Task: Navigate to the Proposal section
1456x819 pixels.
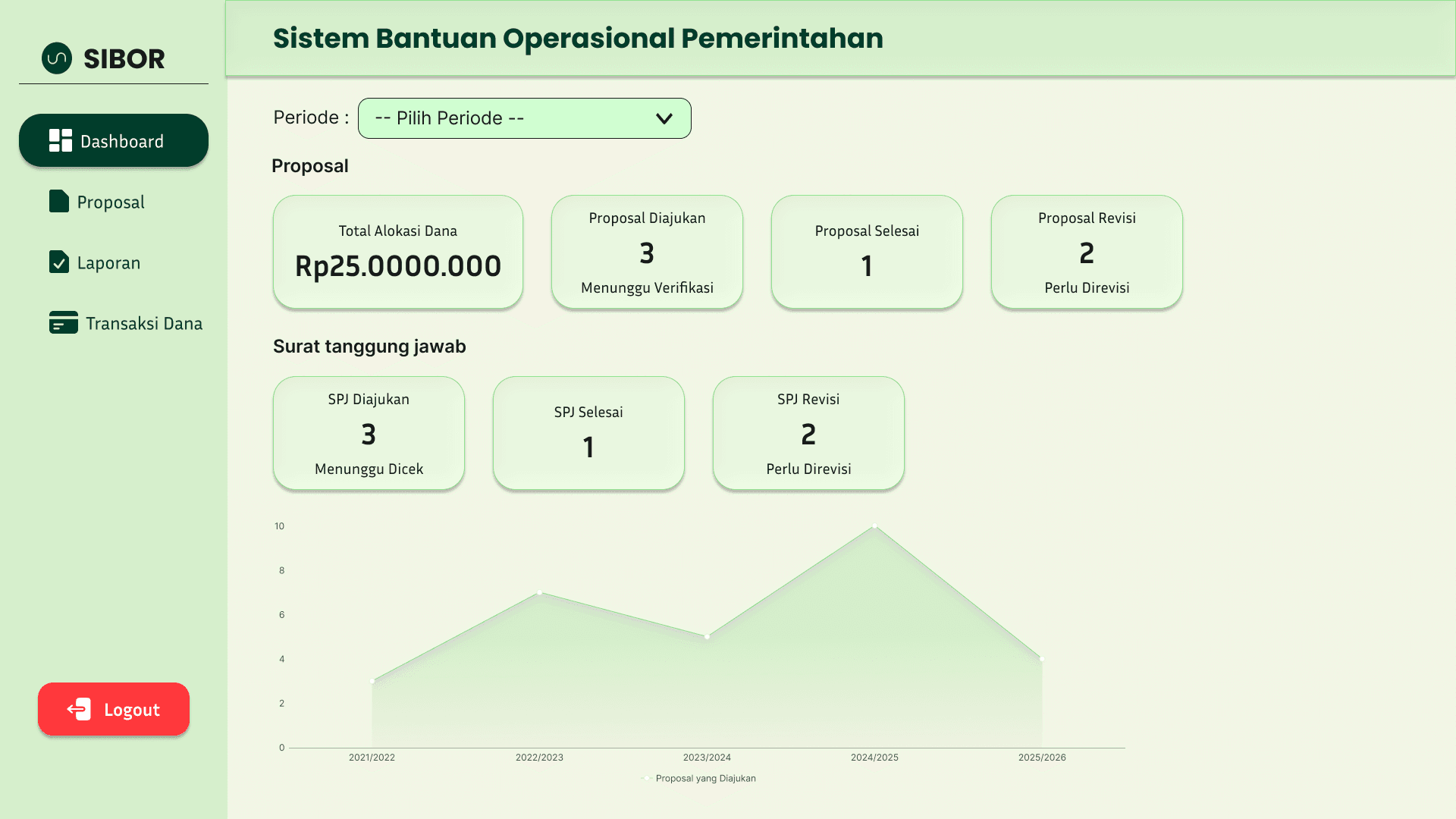Action: (x=110, y=201)
